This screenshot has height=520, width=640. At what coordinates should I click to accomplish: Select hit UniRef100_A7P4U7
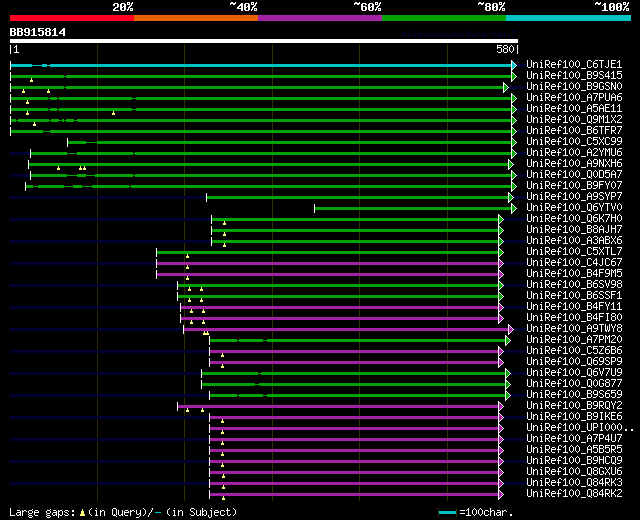[x=574, y=439]
